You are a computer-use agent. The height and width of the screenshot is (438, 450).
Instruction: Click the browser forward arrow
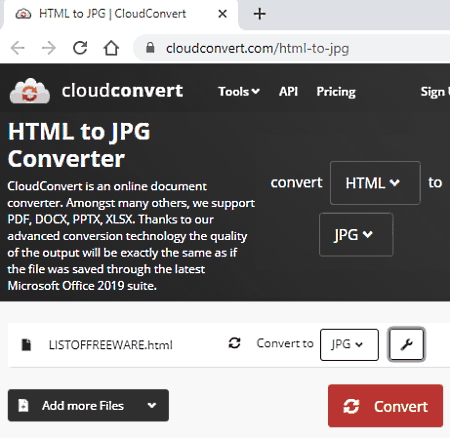click(49, 48)
